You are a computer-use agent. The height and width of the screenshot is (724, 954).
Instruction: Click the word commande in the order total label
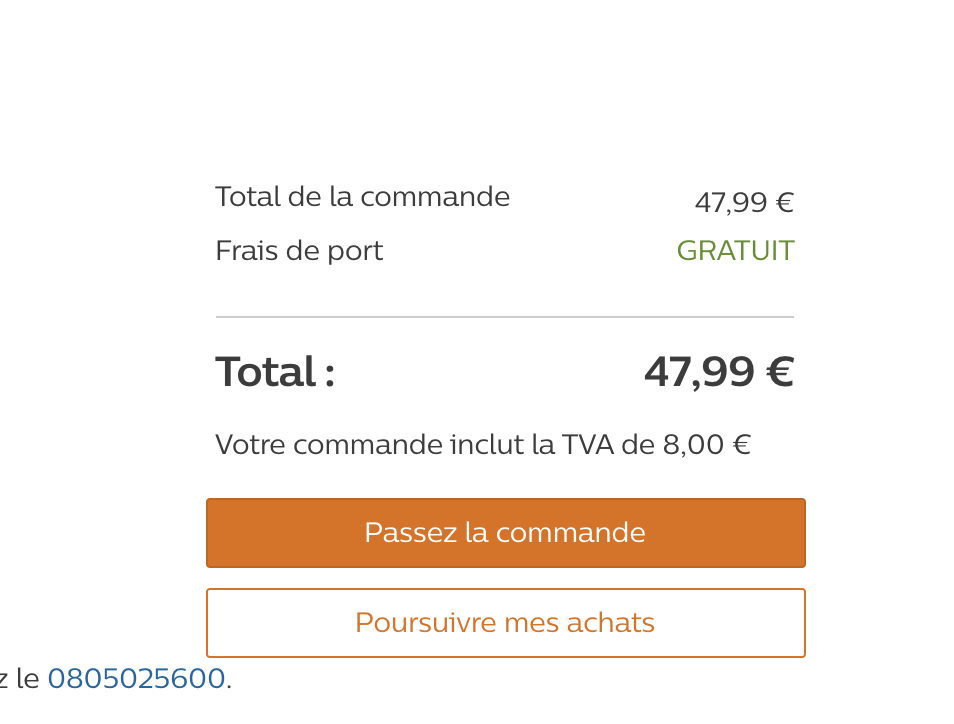[435, 197]
